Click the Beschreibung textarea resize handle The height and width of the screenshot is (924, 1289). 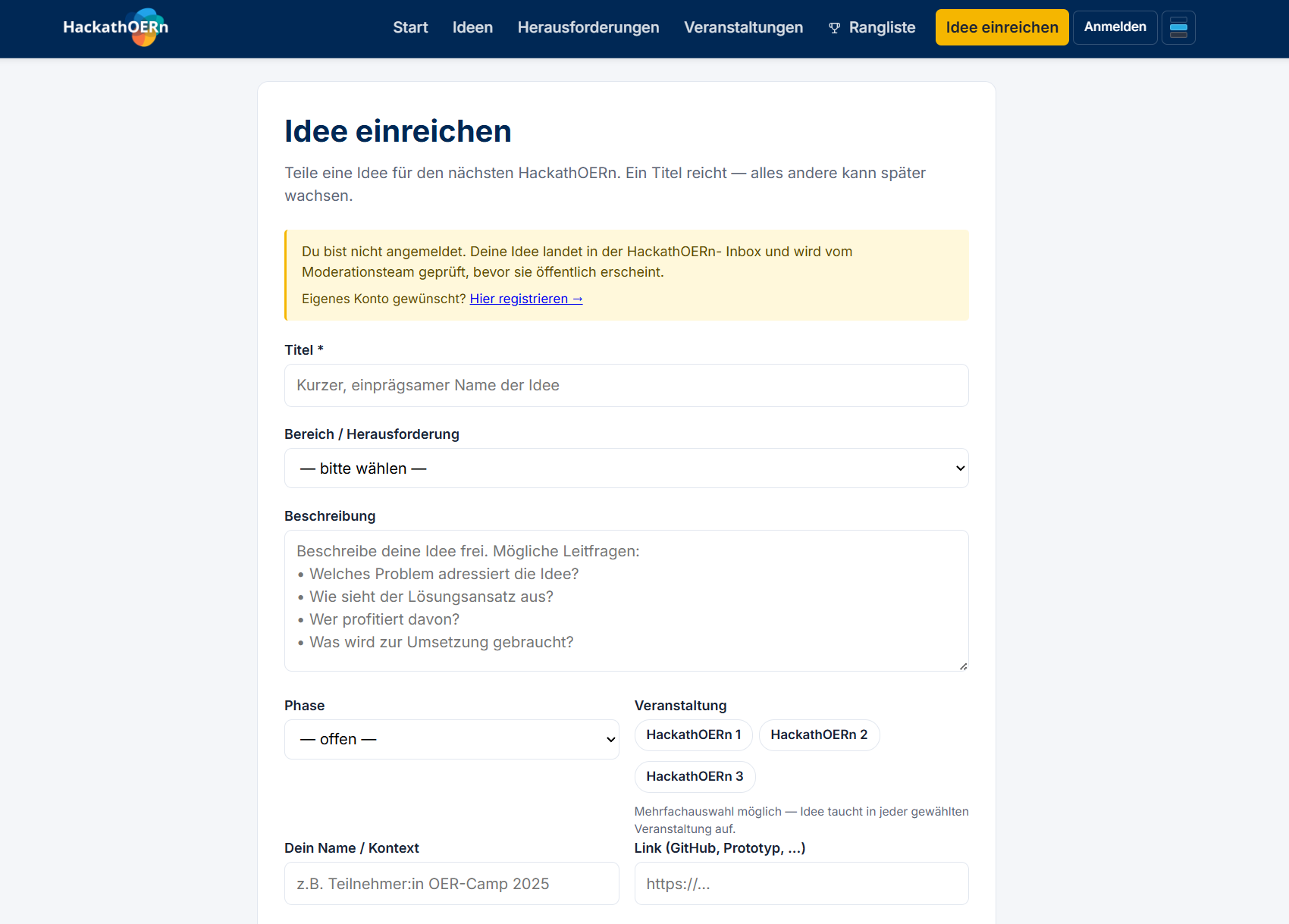pyautogui.click(x=963, y=666)
